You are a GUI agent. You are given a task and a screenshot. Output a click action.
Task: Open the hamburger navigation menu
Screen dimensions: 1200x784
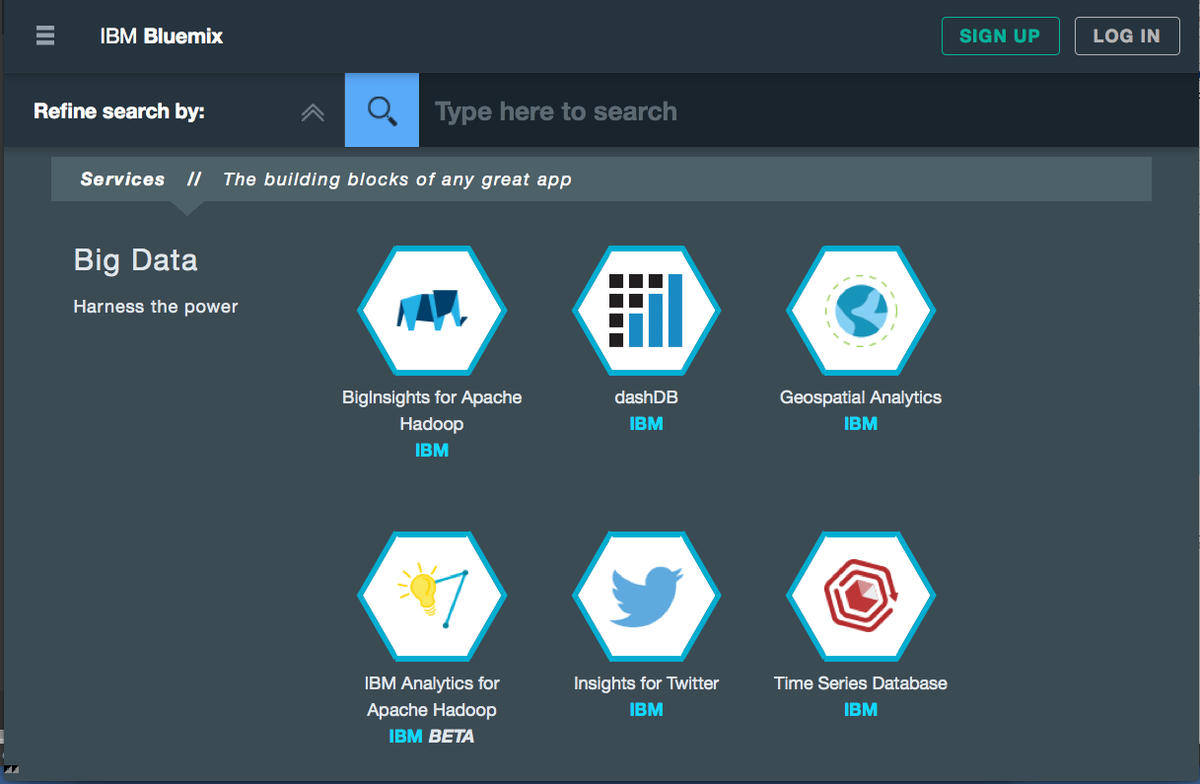pos(45,35)
